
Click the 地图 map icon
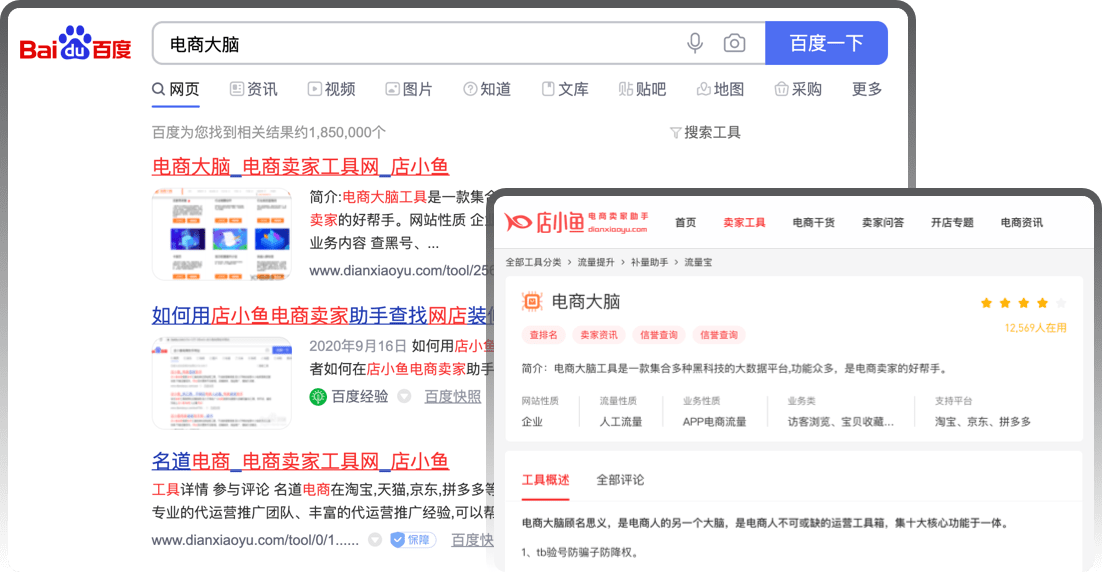coord(701,89)
